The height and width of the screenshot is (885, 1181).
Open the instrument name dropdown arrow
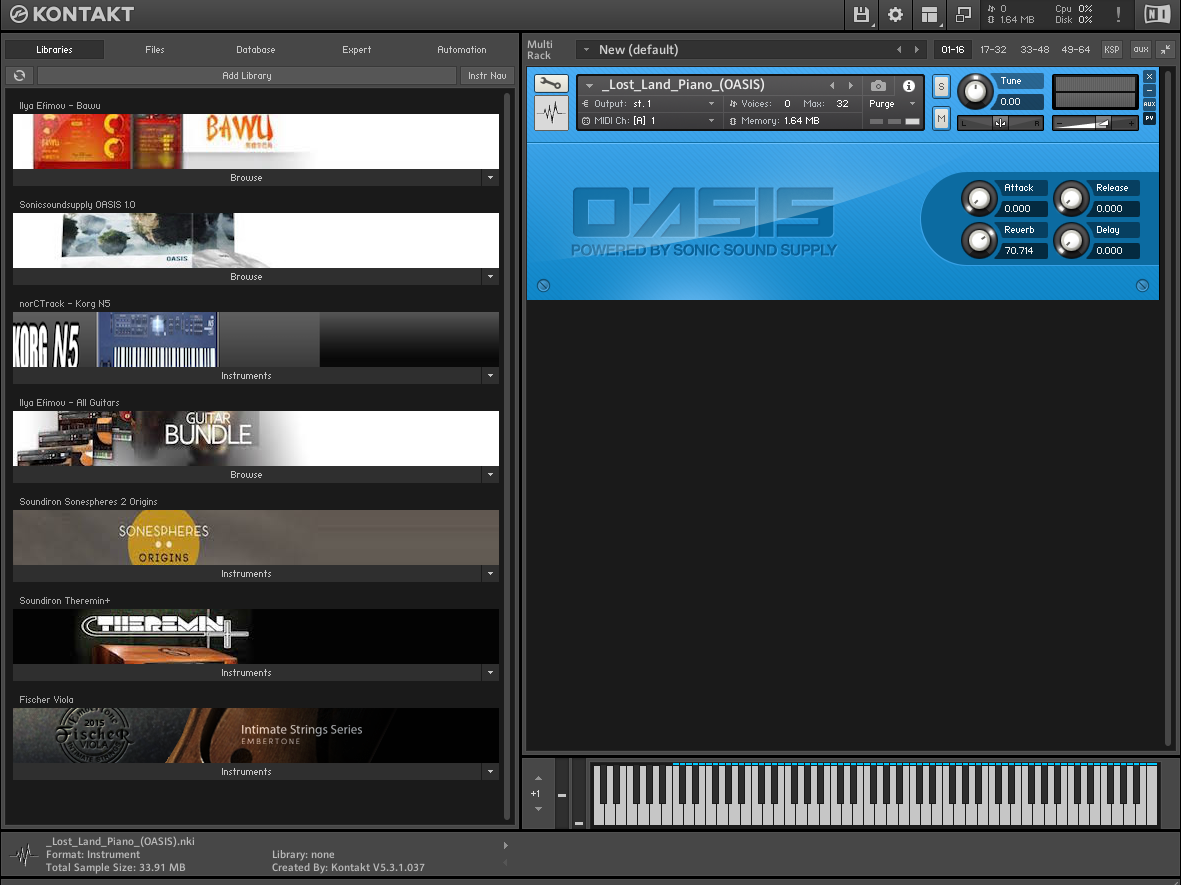(590, 86)
